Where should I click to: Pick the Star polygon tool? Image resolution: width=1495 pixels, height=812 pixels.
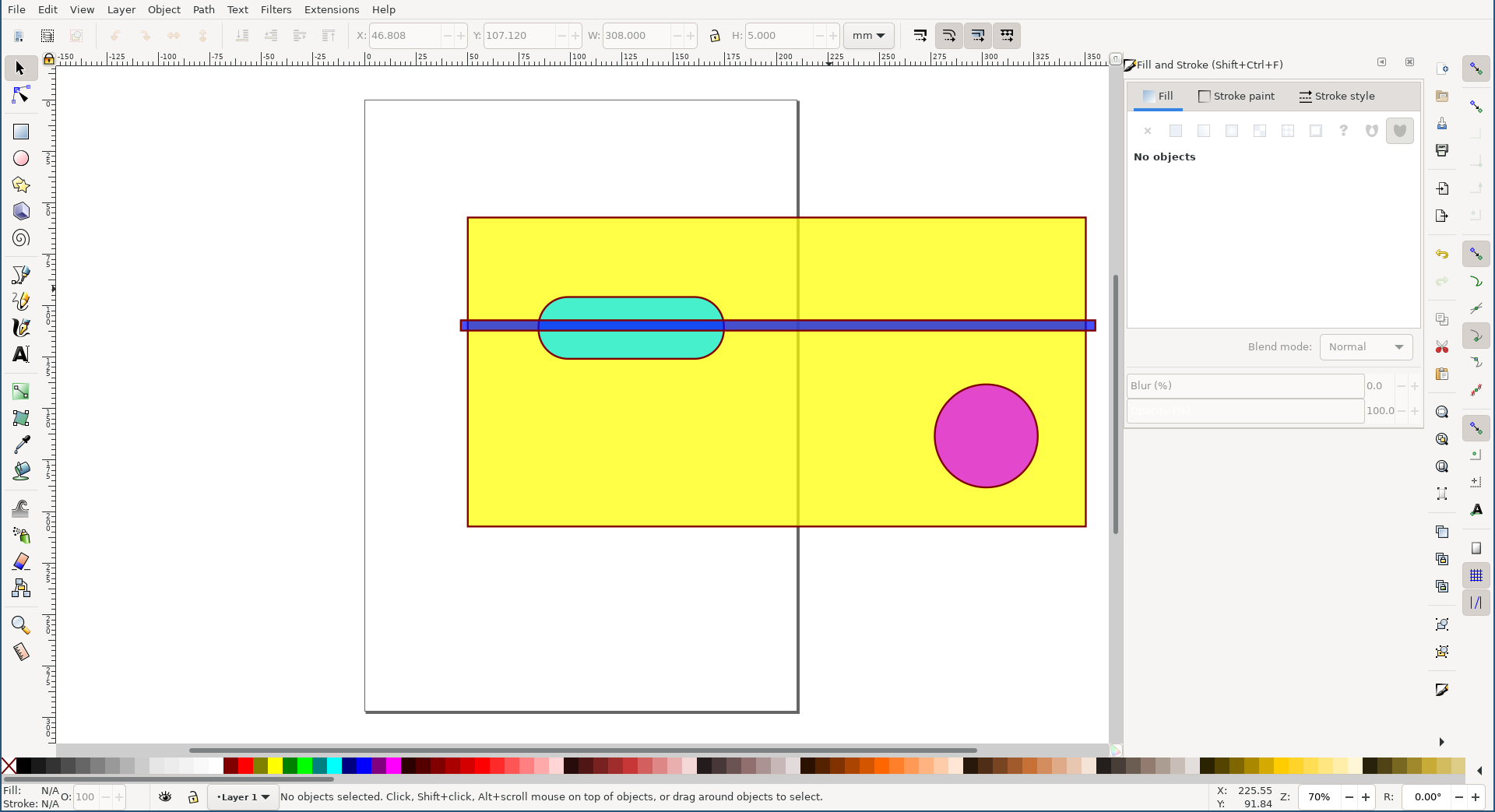tap(20, 185)
